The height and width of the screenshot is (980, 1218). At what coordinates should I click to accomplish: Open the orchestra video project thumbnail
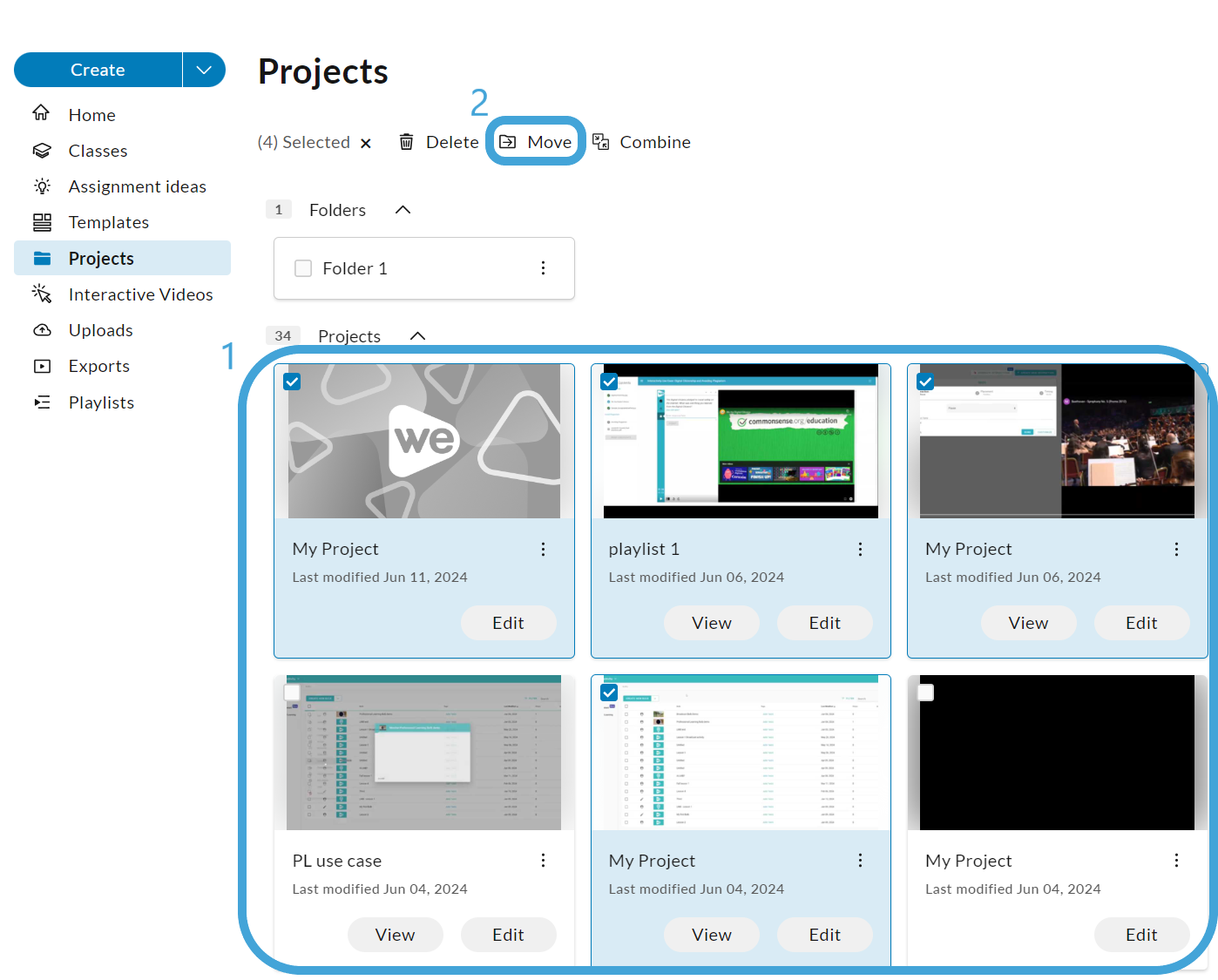[1057, 441]
